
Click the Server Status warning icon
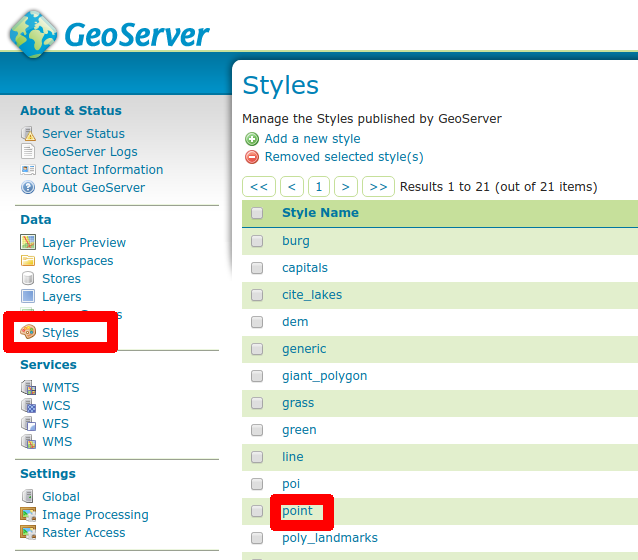pos(28,133)
